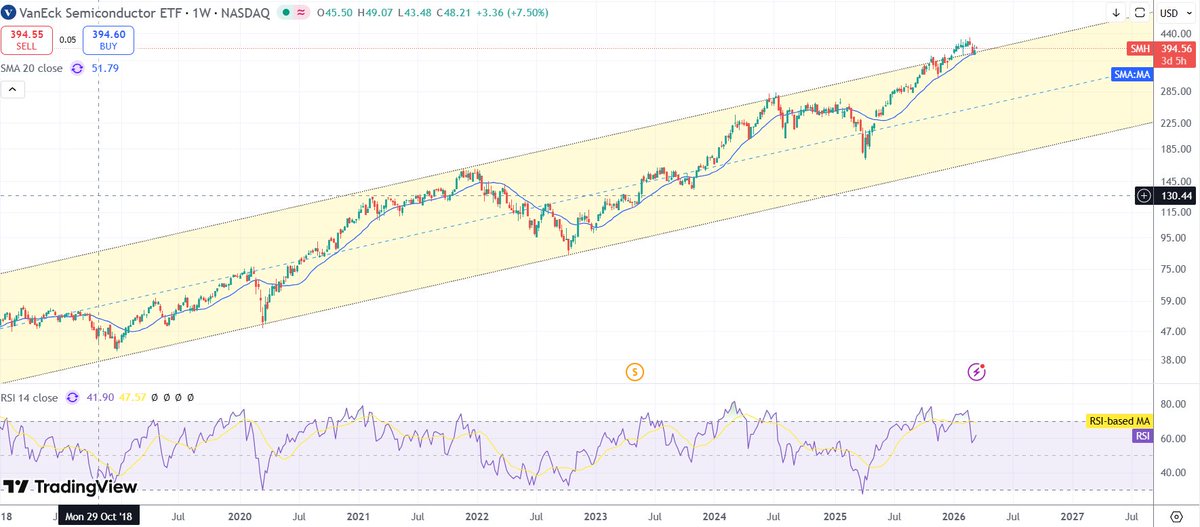Click the SMA value 51.79 in the legend
Viewport: 1200px width, 527px height.
104,68
